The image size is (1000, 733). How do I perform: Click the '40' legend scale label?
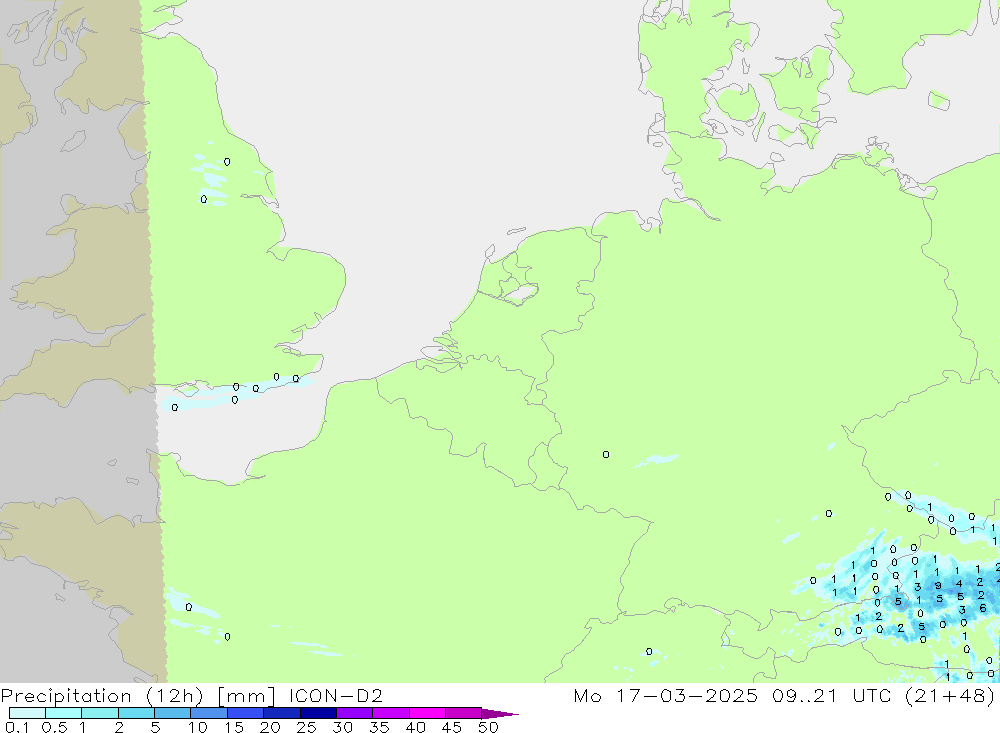pos(415,727)
